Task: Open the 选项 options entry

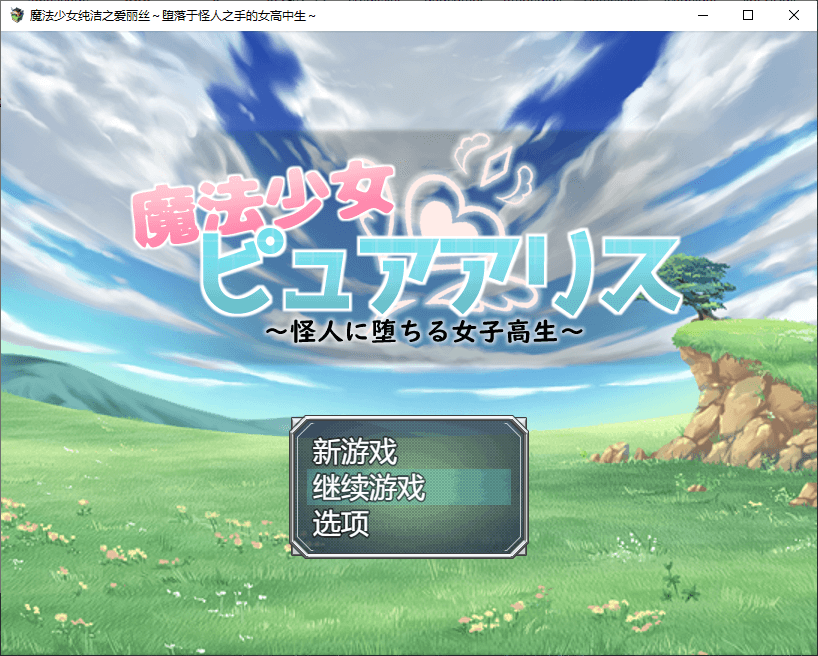Action: click(x=341, y=523)
